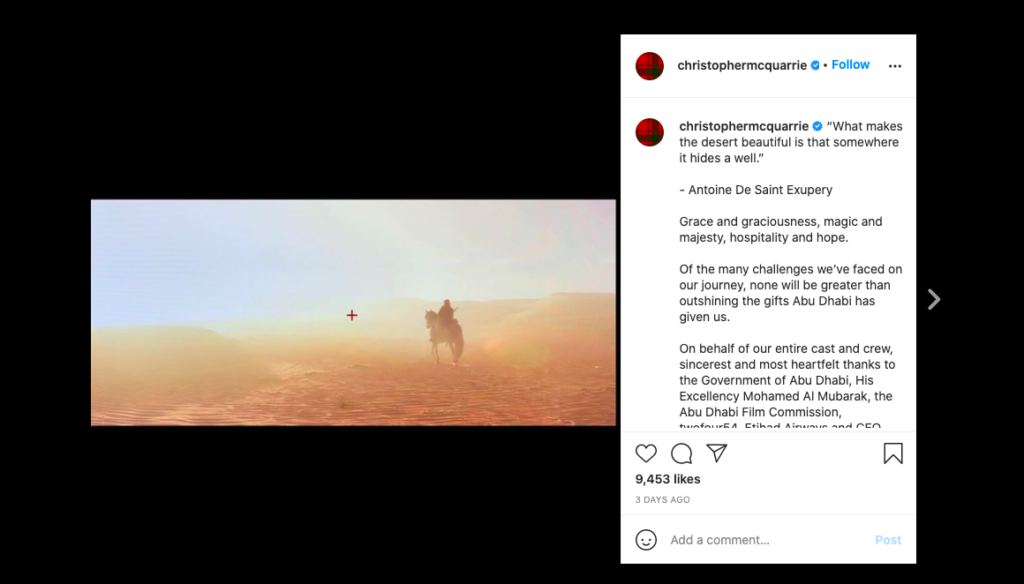Viewport: 1024px width, 584px height.
Task: Tap verified badge in caption
Action: click(x=817, y=126)
